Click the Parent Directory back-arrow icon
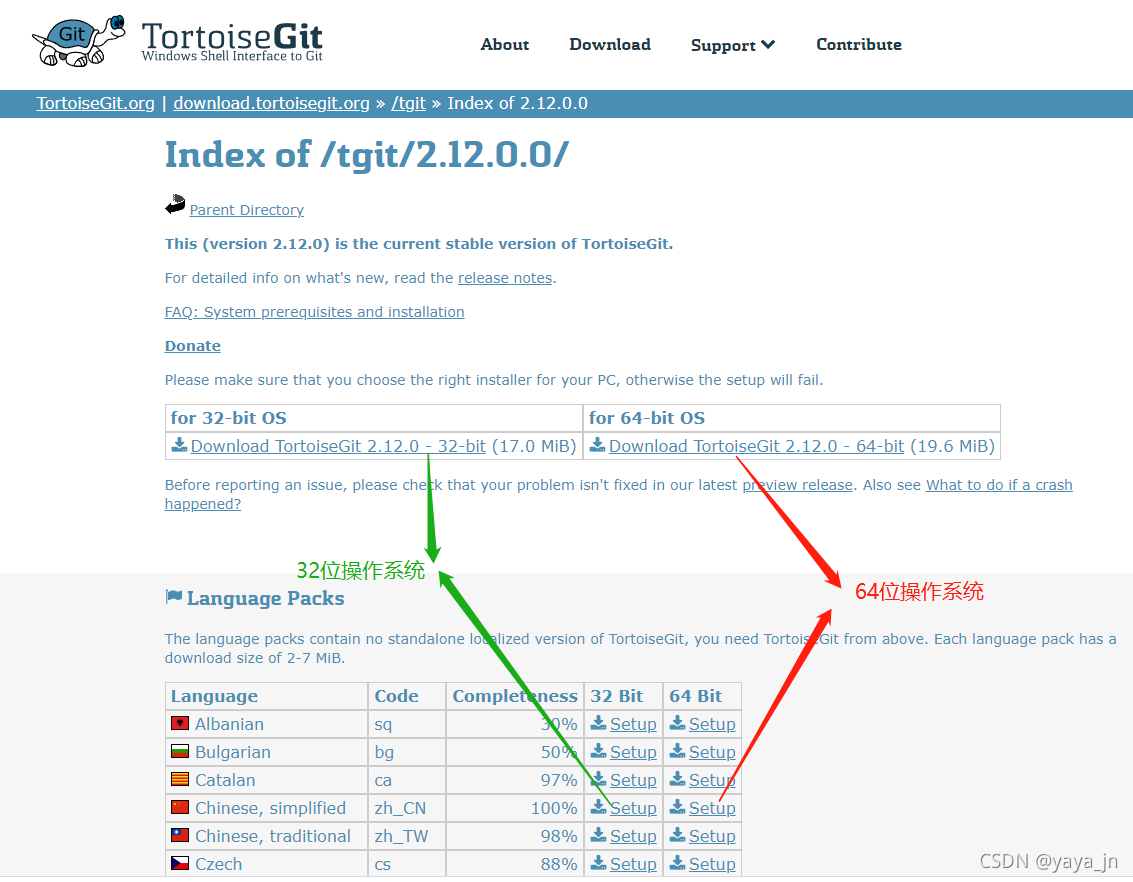 pyautogui.click(x=175, y=205)
